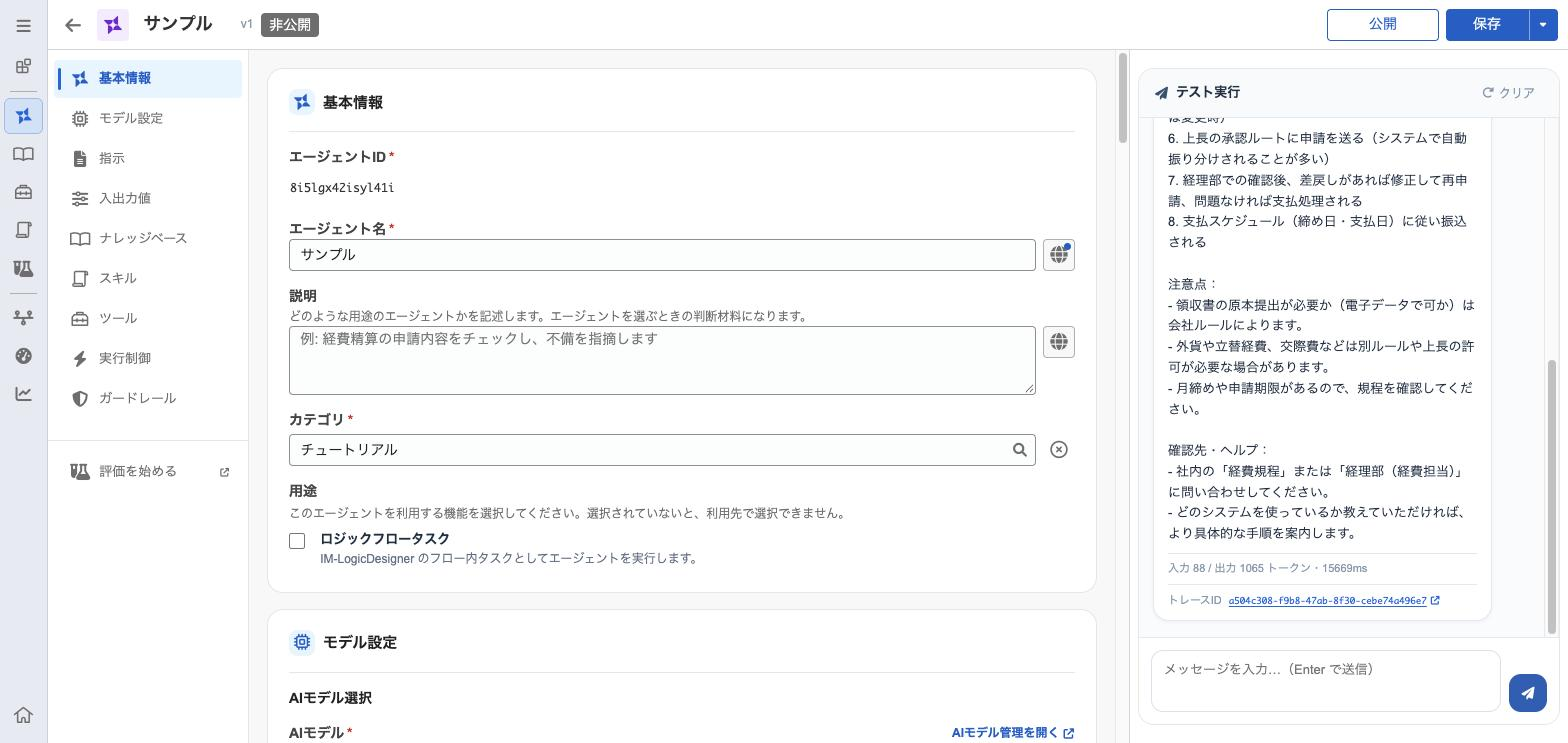Open the hamburger main menu
The height and width of the screenshot is (743, 1568).
[24, 25]
